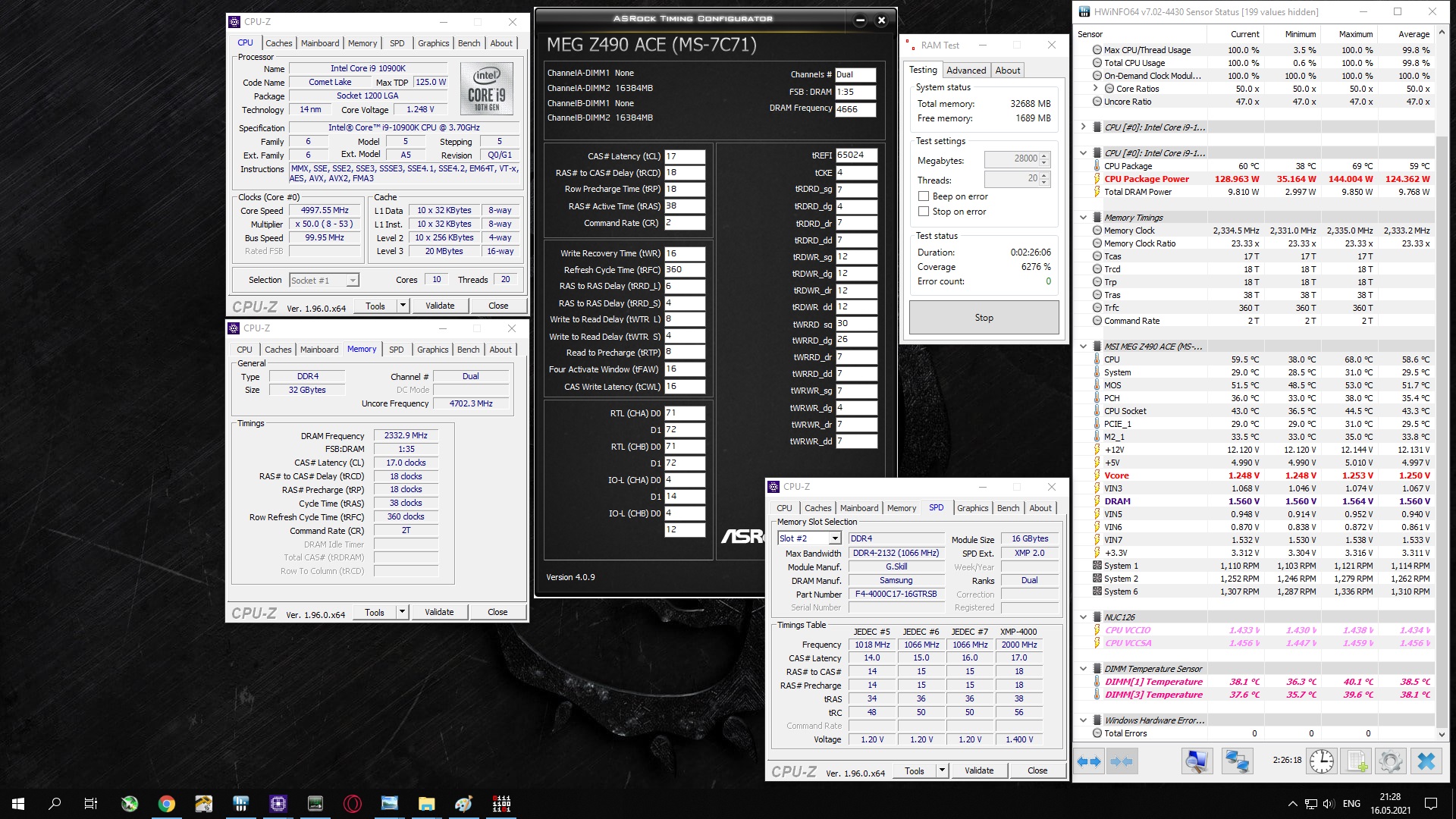
Task: Click Validate in the Memory CPU-Z window
Action: (x=439, y=612)
